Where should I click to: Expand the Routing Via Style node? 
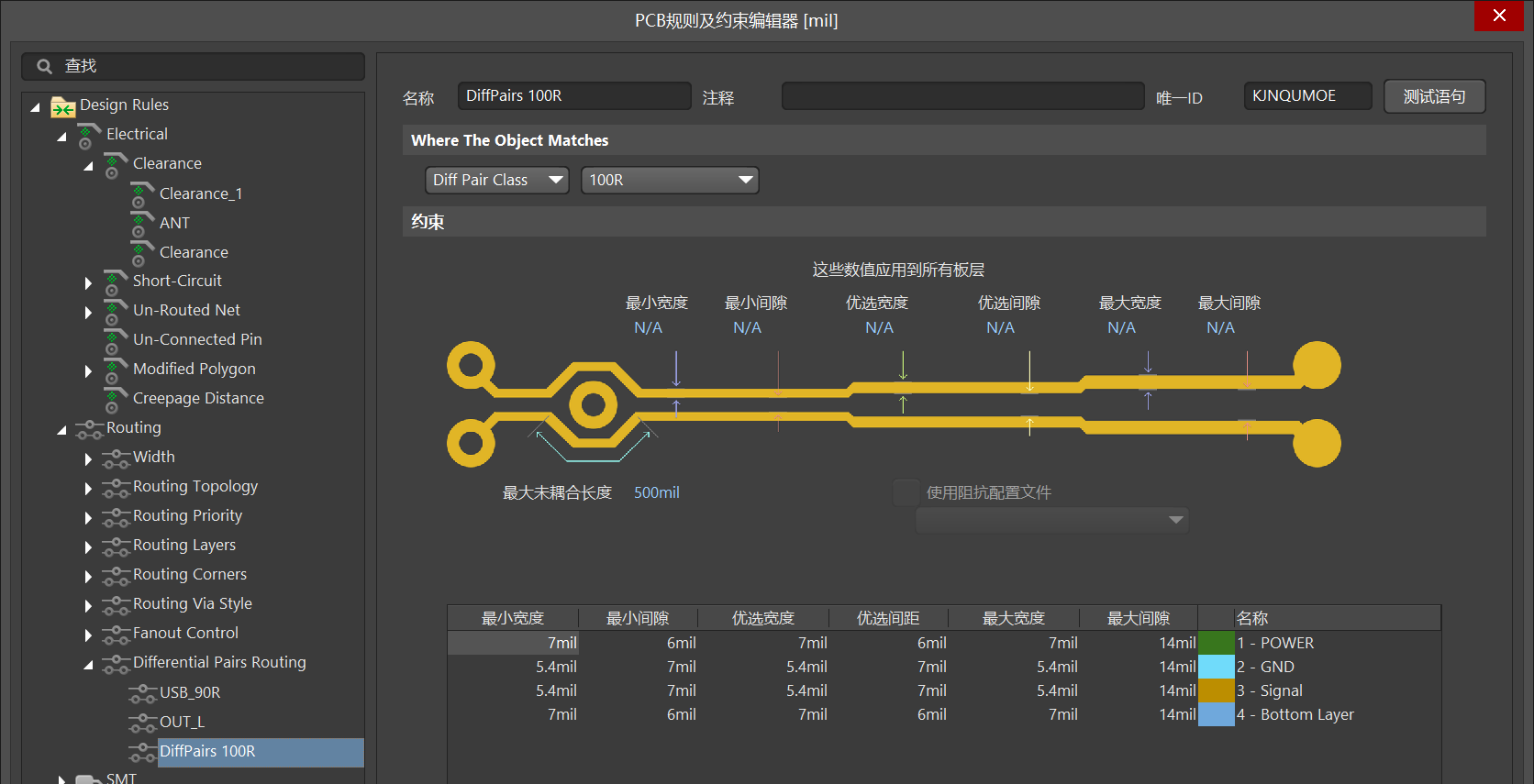pyautogui.click(x=88, y=605)
